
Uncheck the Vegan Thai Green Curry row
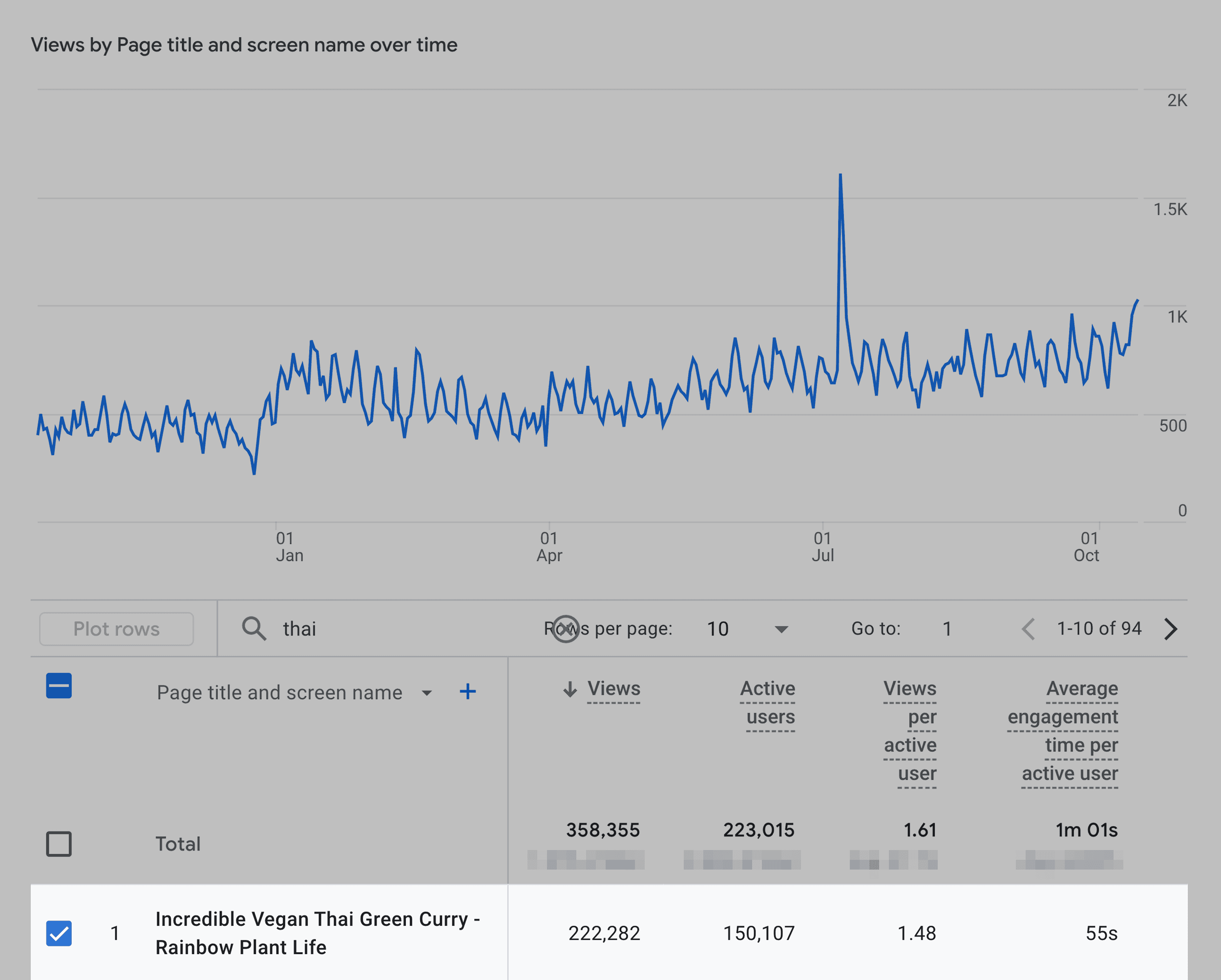coord(59,933)
